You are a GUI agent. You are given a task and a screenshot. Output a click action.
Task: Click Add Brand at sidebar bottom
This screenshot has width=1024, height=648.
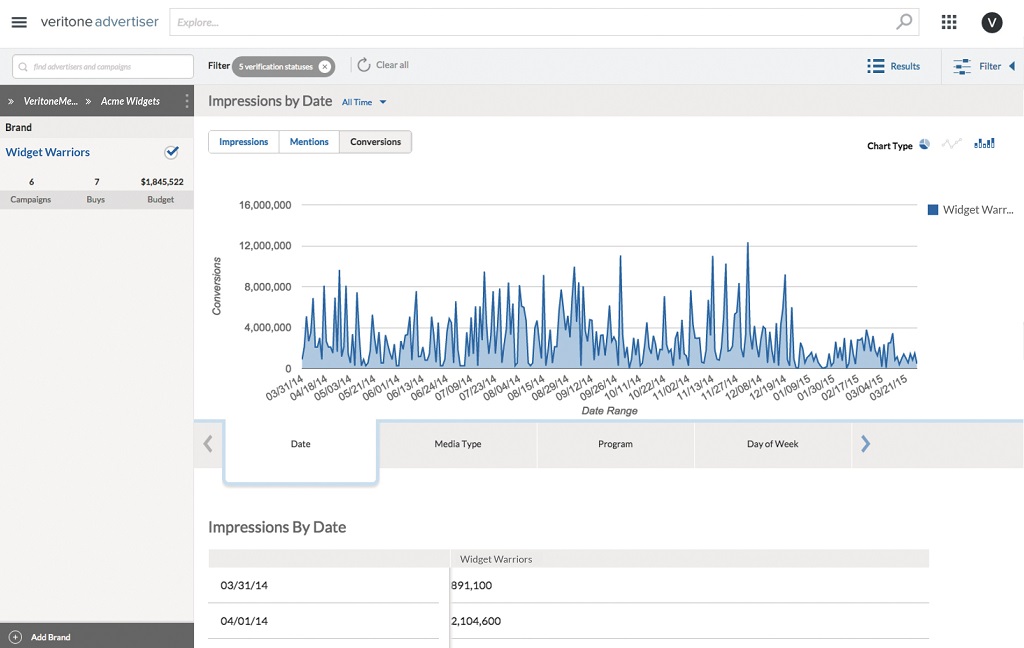50,637
